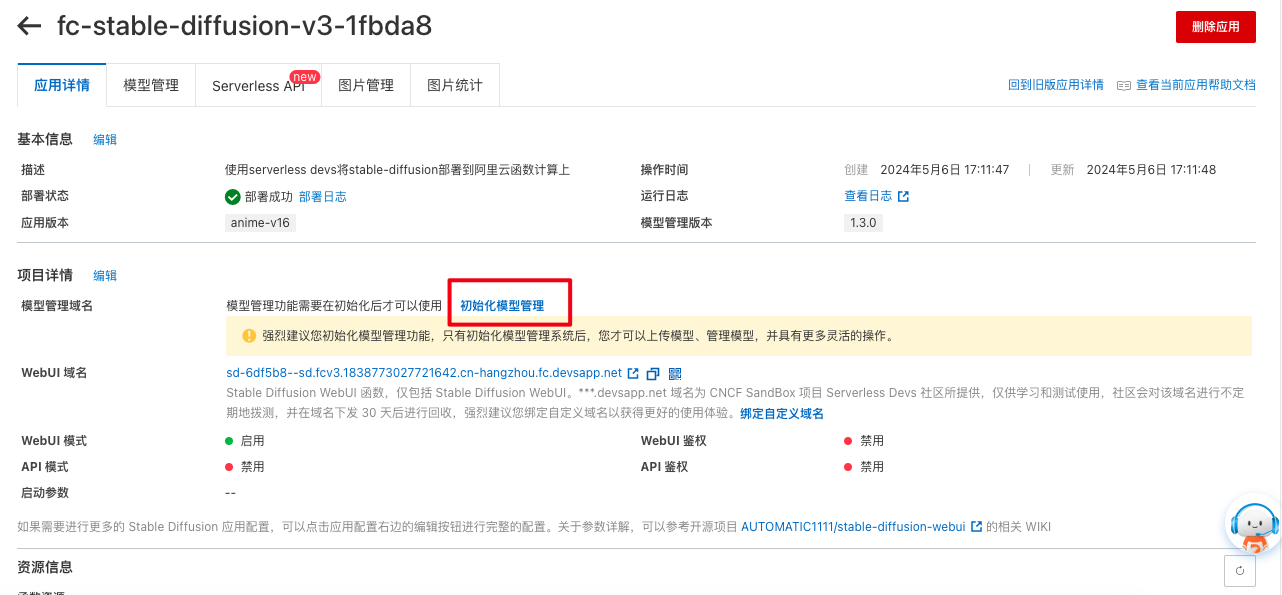The width and height of the screenshot is (1282, 595).
Task: Click the 绑定自定义域名 link
Action: tap(782, 413)
